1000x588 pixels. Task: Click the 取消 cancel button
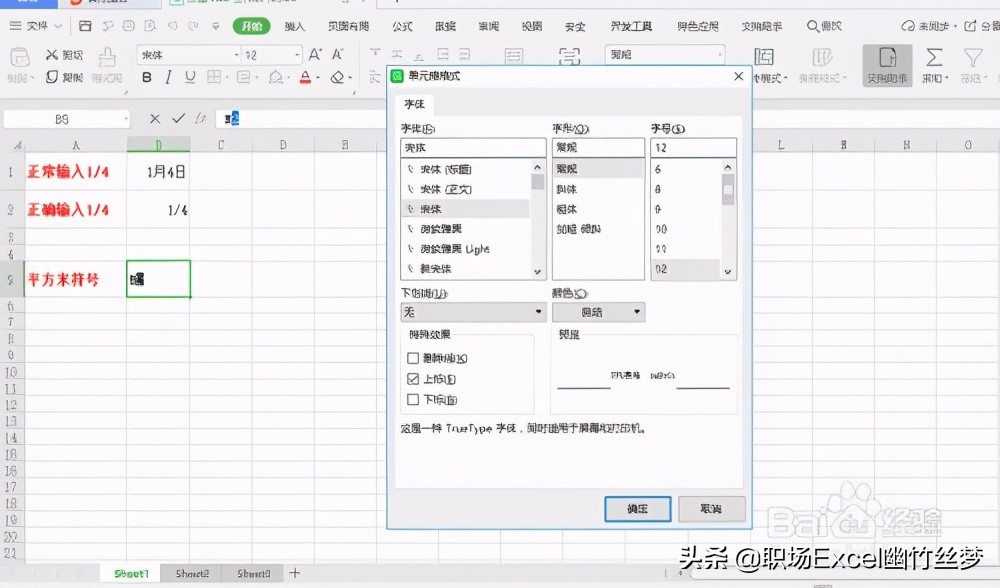(x=711, y=509)
